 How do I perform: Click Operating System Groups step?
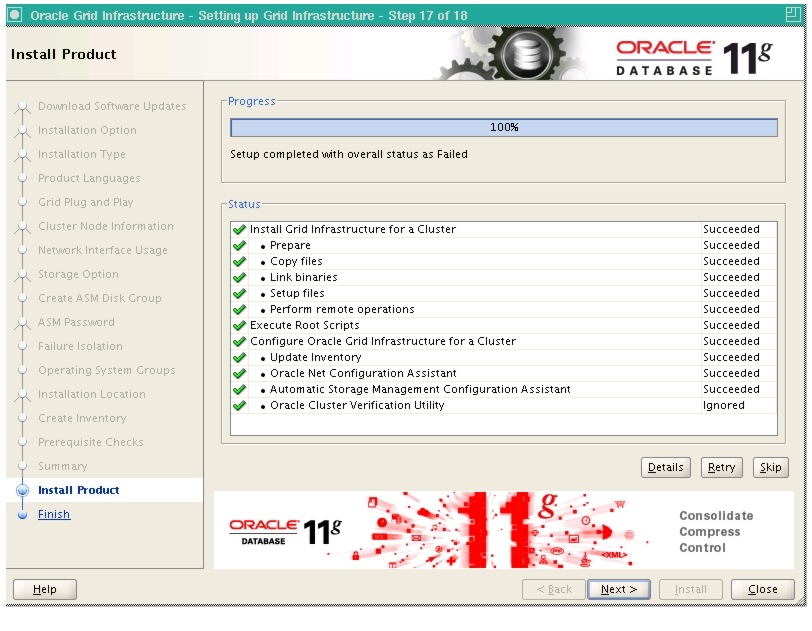pos(107,370)
